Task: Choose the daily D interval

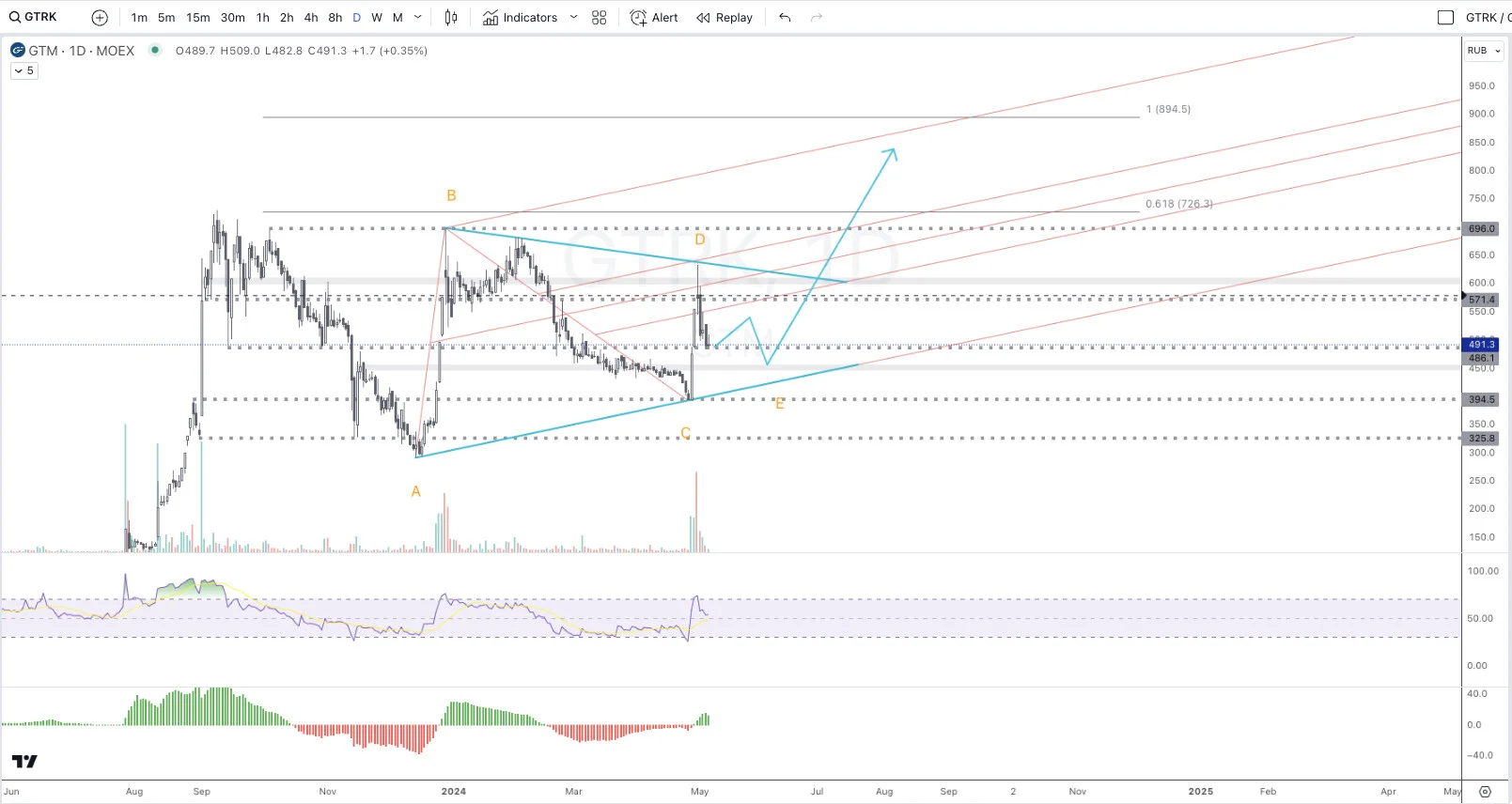Action: (356, 18)
